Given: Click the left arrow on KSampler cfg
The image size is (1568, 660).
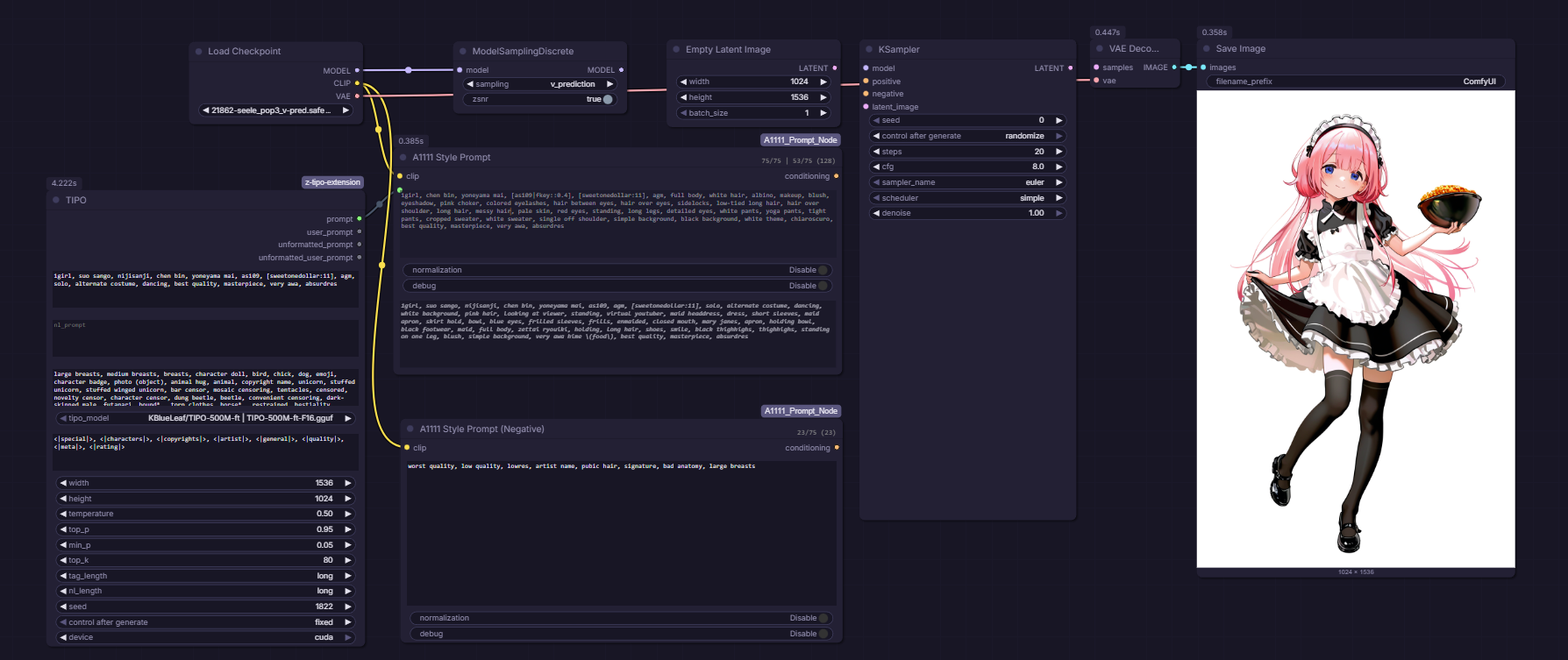Looking at the screenshot, I should tap(876, 167).
